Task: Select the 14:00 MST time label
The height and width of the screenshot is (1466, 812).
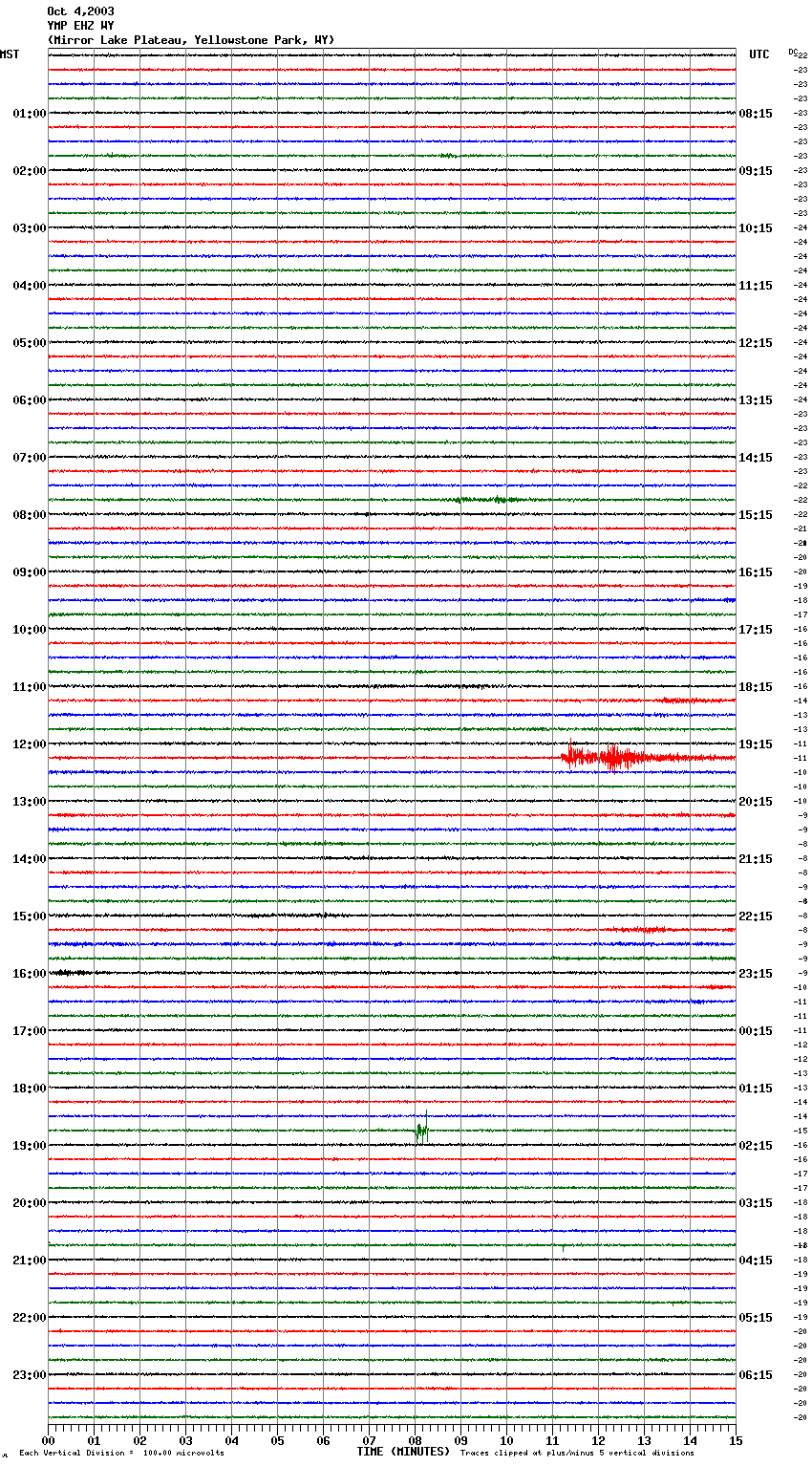Action: (30, 859)
